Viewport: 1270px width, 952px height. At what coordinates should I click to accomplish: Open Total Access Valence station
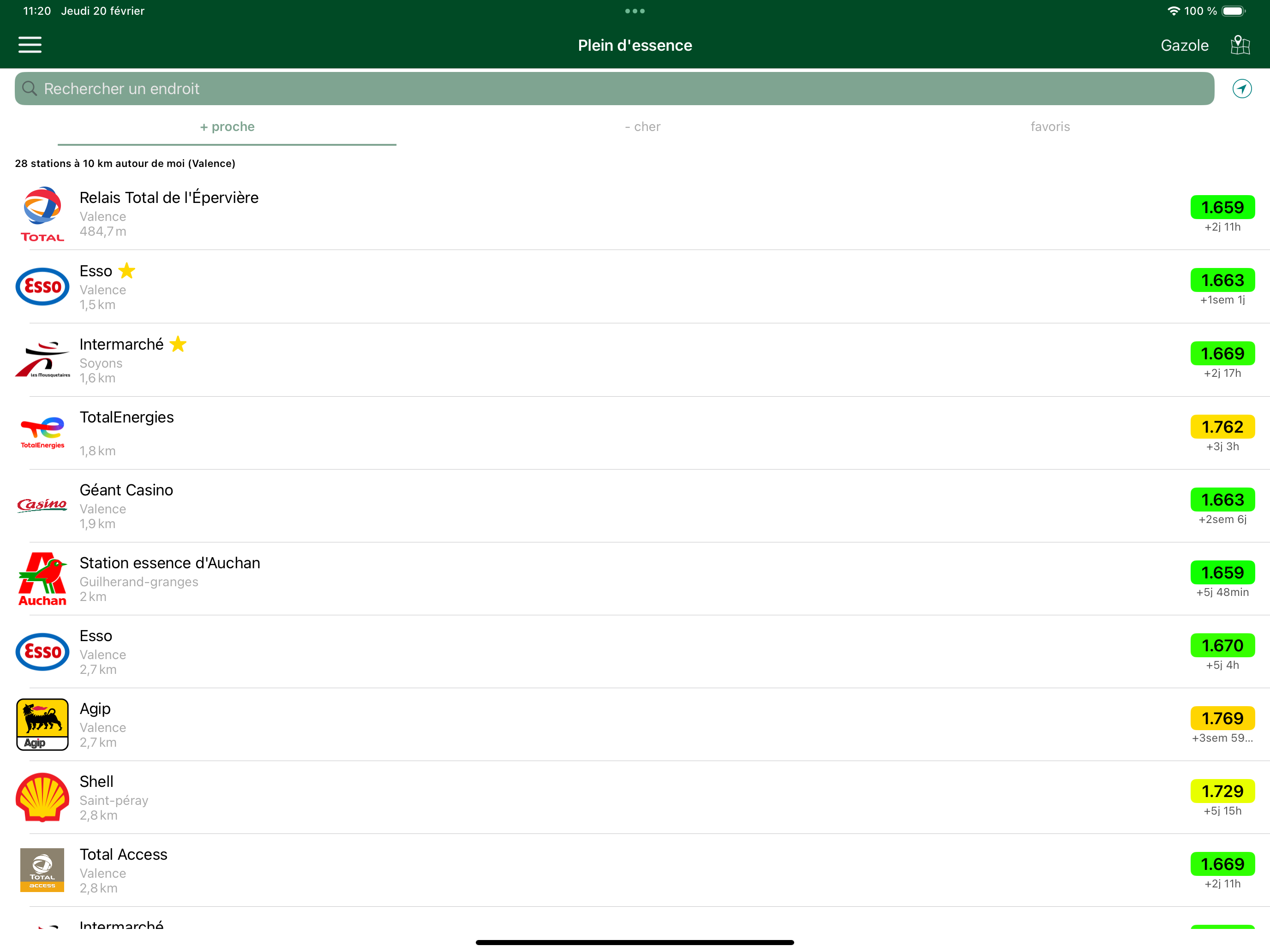pyautogui.click(x=635, y=870)
